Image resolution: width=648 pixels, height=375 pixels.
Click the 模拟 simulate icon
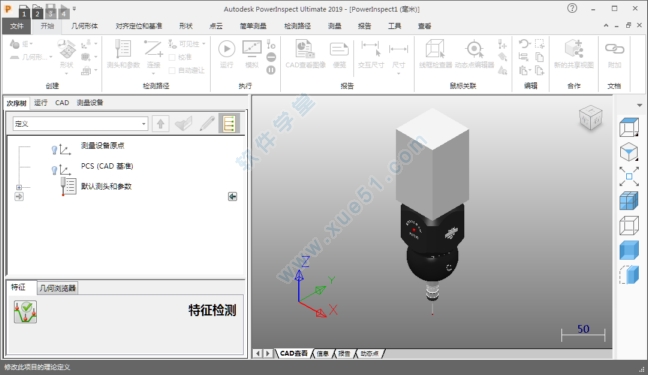(252, 49)
